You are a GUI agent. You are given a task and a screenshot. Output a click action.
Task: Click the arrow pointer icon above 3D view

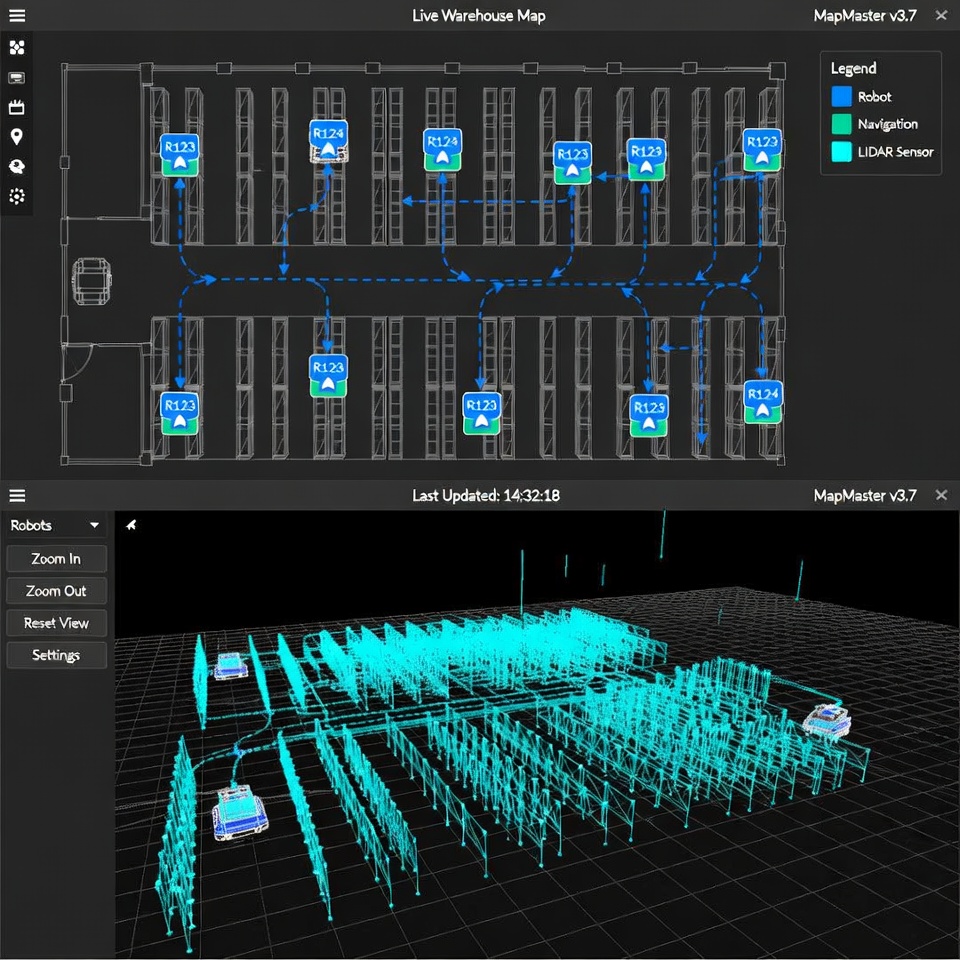[131, 524]
